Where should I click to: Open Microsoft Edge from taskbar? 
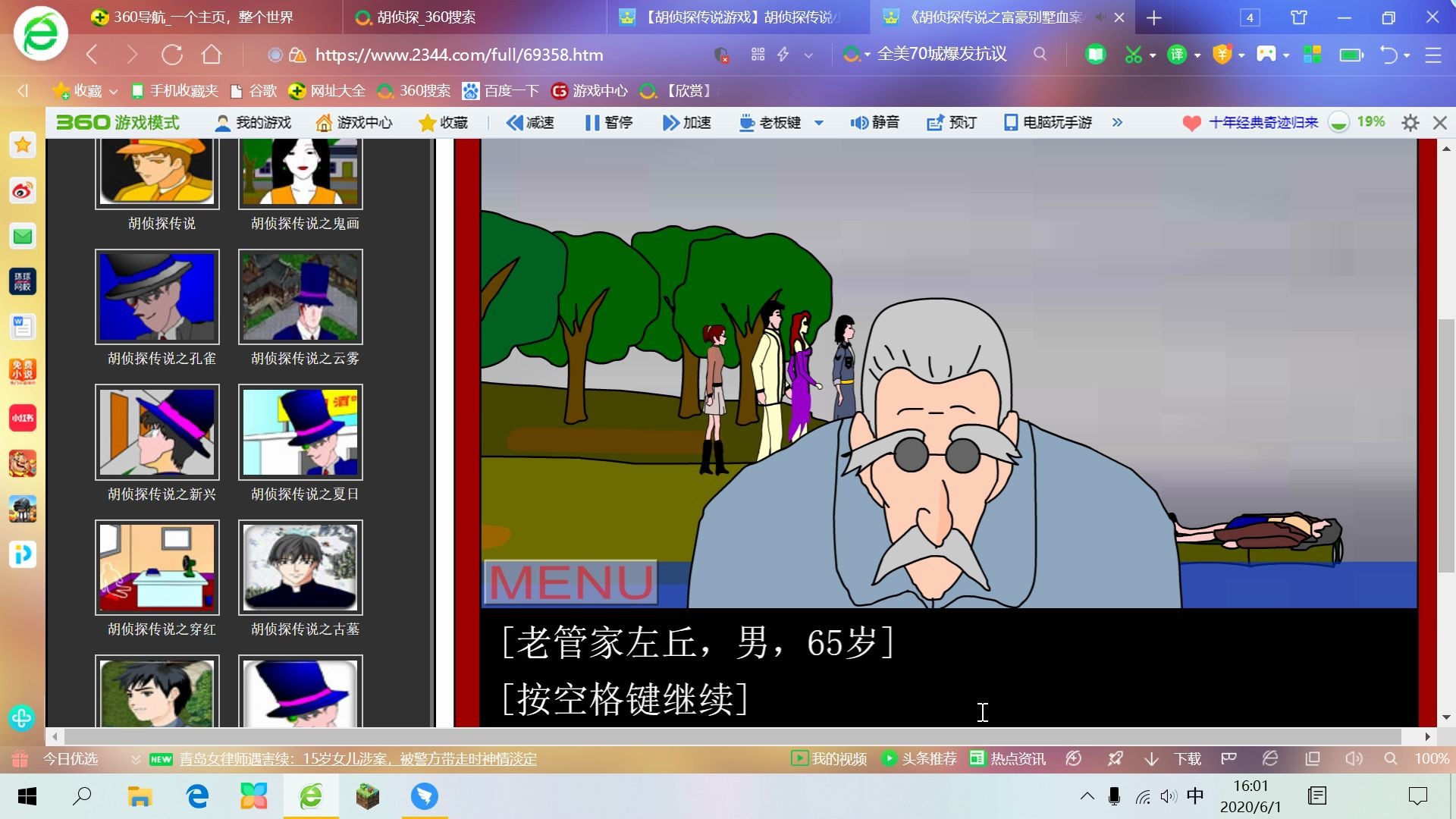(x=197, y=796)
